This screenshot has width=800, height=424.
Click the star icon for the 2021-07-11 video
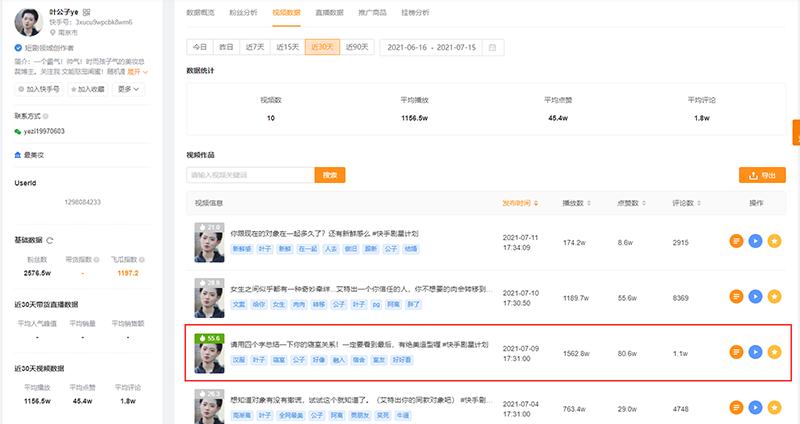point(774,241)
